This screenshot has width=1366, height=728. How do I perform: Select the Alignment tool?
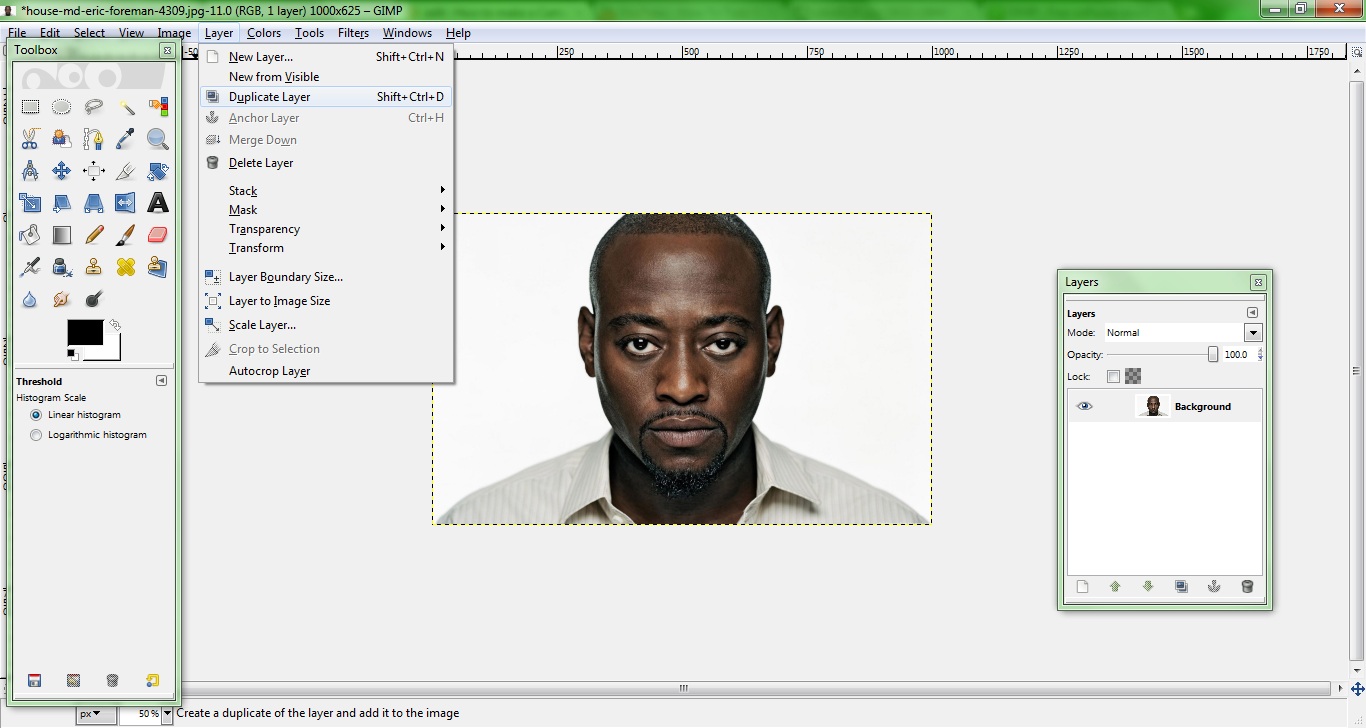click(94, 171)
